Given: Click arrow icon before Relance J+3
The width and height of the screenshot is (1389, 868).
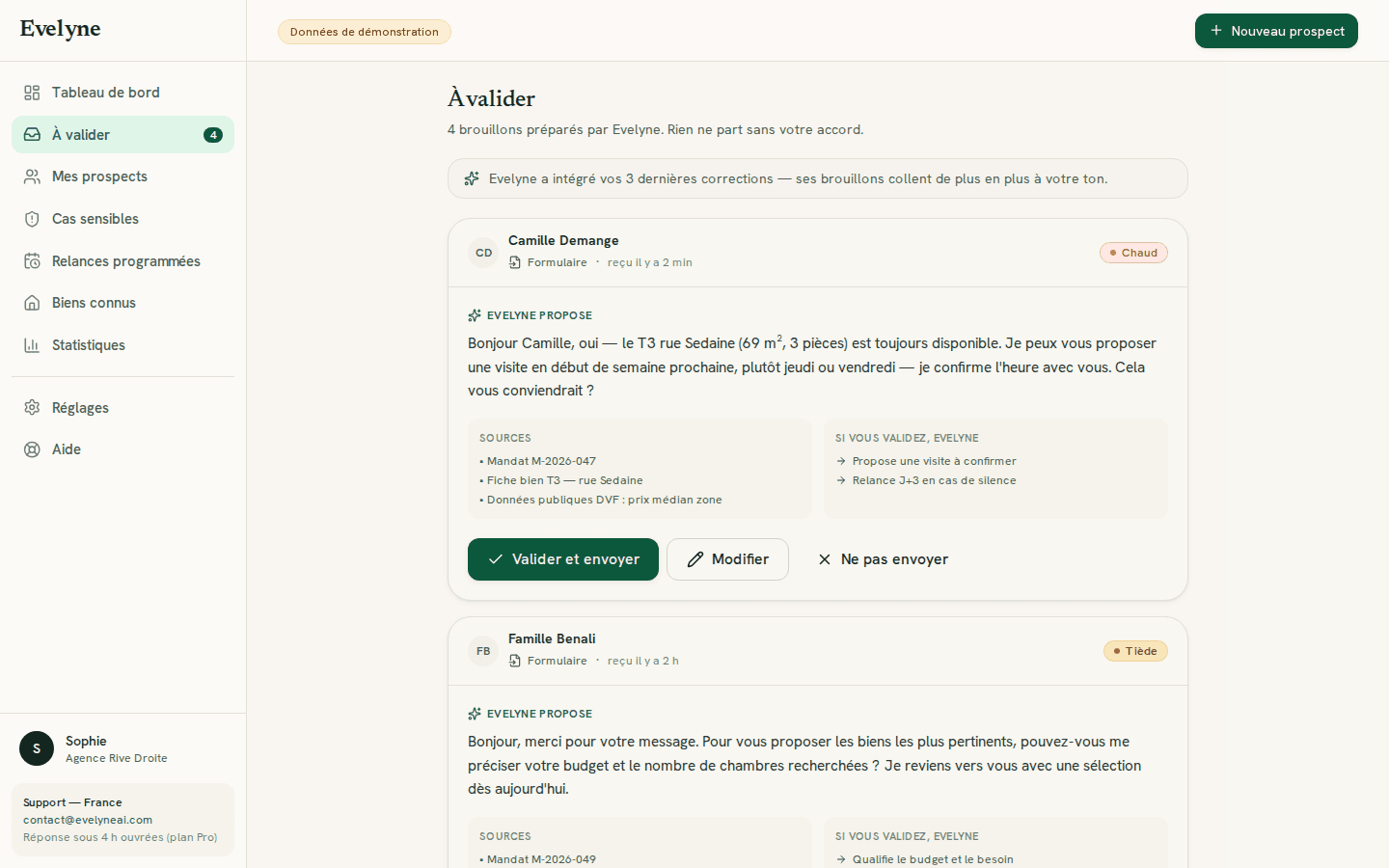Looking at the screenshot, I should (x=841, y=480).
